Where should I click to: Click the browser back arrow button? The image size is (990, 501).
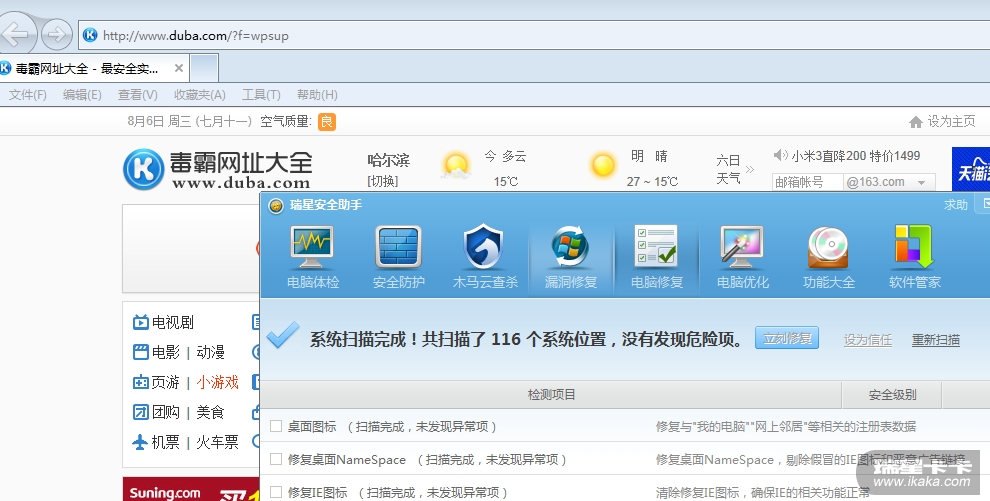16,33
